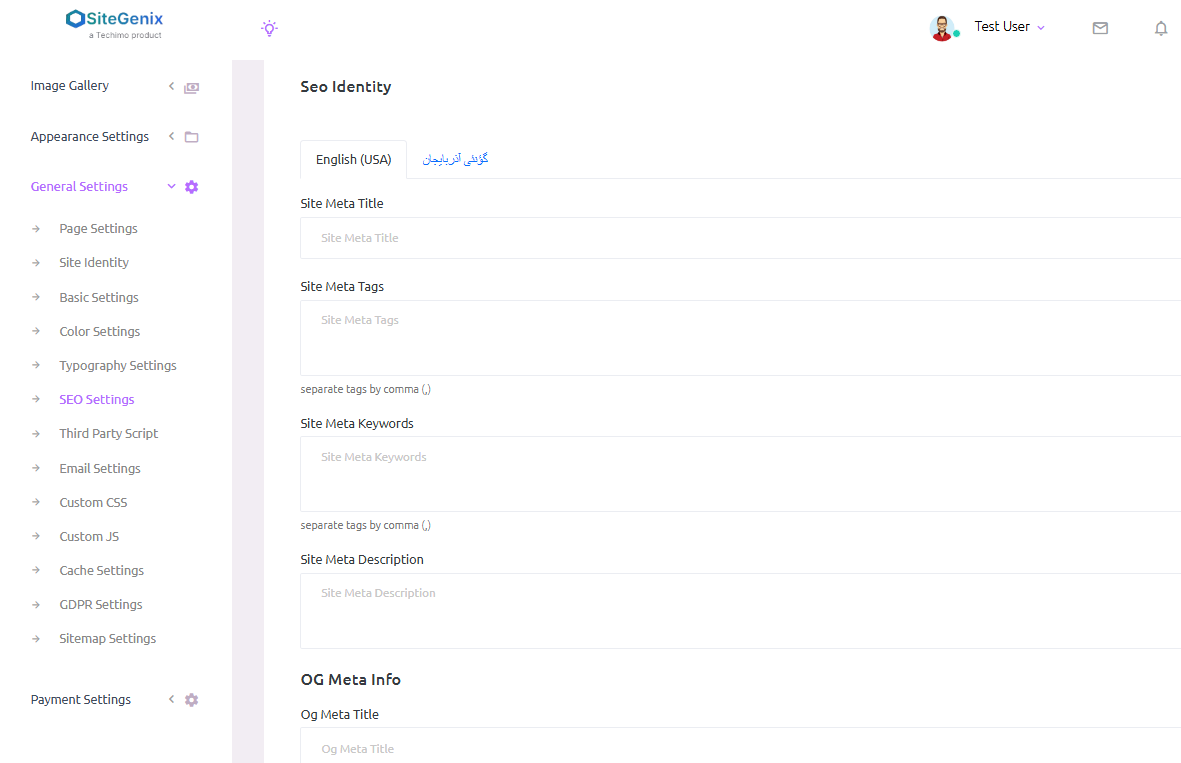Screen dimensions: 1181x763
Task: Collapse the General Settings menu chevron
Action: (x=171, y=186)
